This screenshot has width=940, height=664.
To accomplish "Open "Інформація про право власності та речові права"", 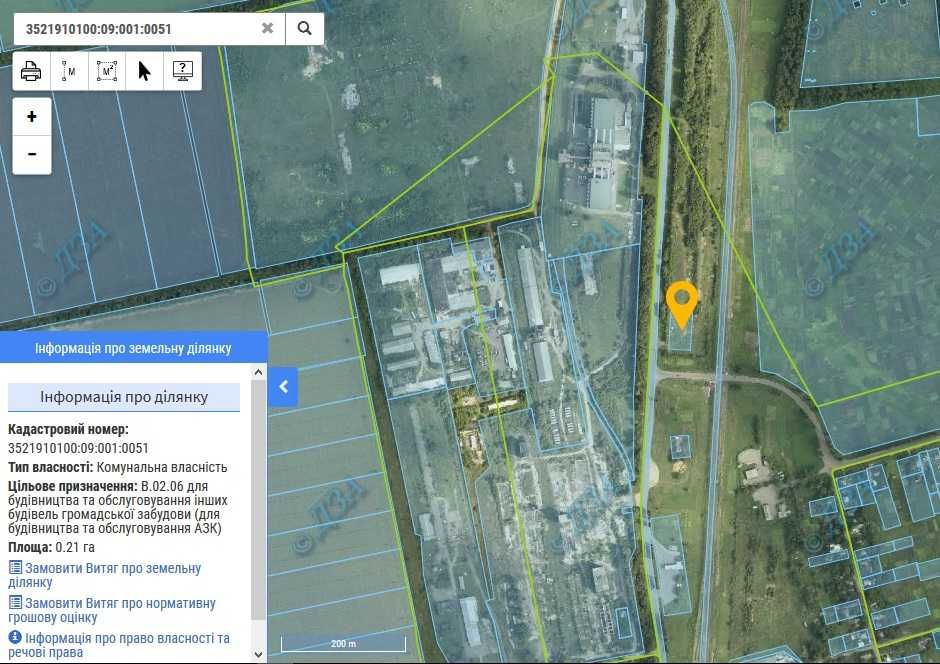I will point(119,645).
